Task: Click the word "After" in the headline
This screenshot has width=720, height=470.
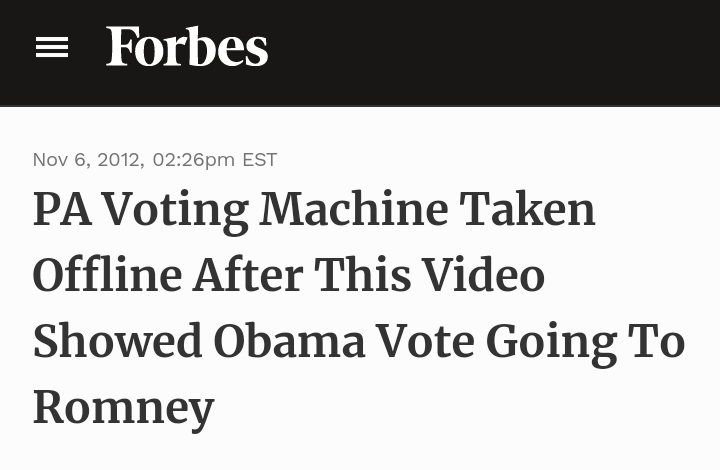Action: (247, 276)
